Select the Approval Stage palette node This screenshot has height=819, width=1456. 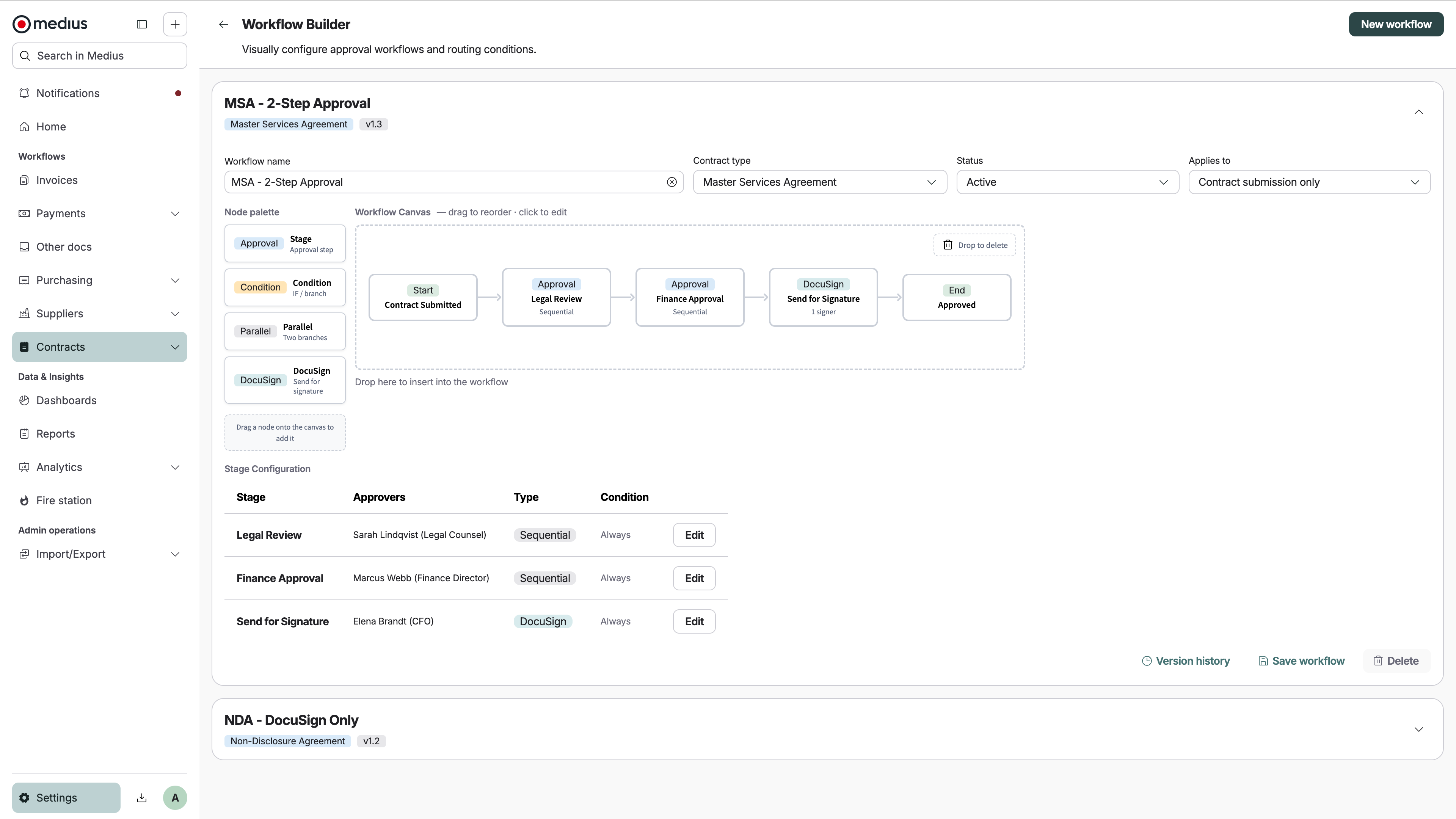[x=285, y=243]
